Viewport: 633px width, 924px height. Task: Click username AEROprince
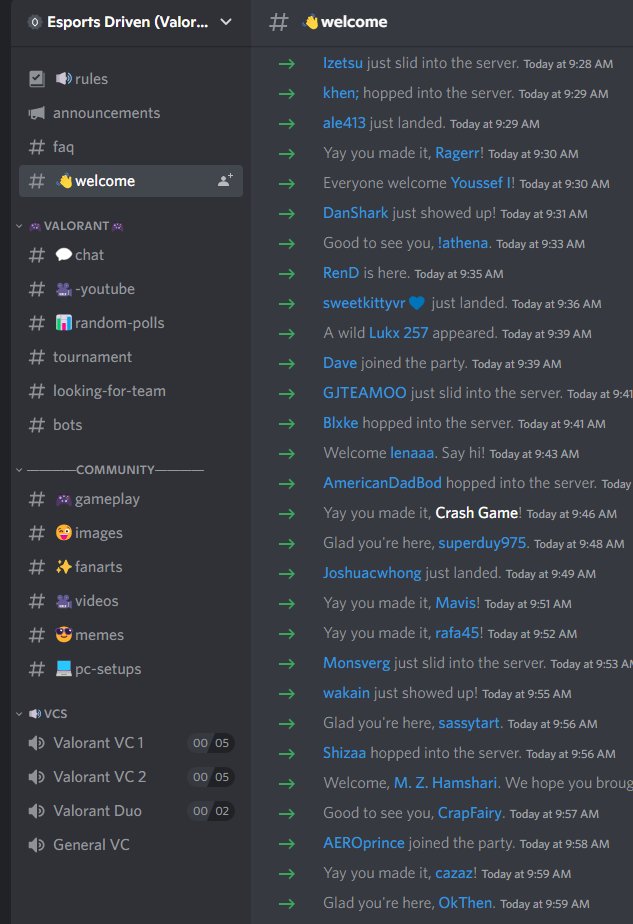coord(364,843)
